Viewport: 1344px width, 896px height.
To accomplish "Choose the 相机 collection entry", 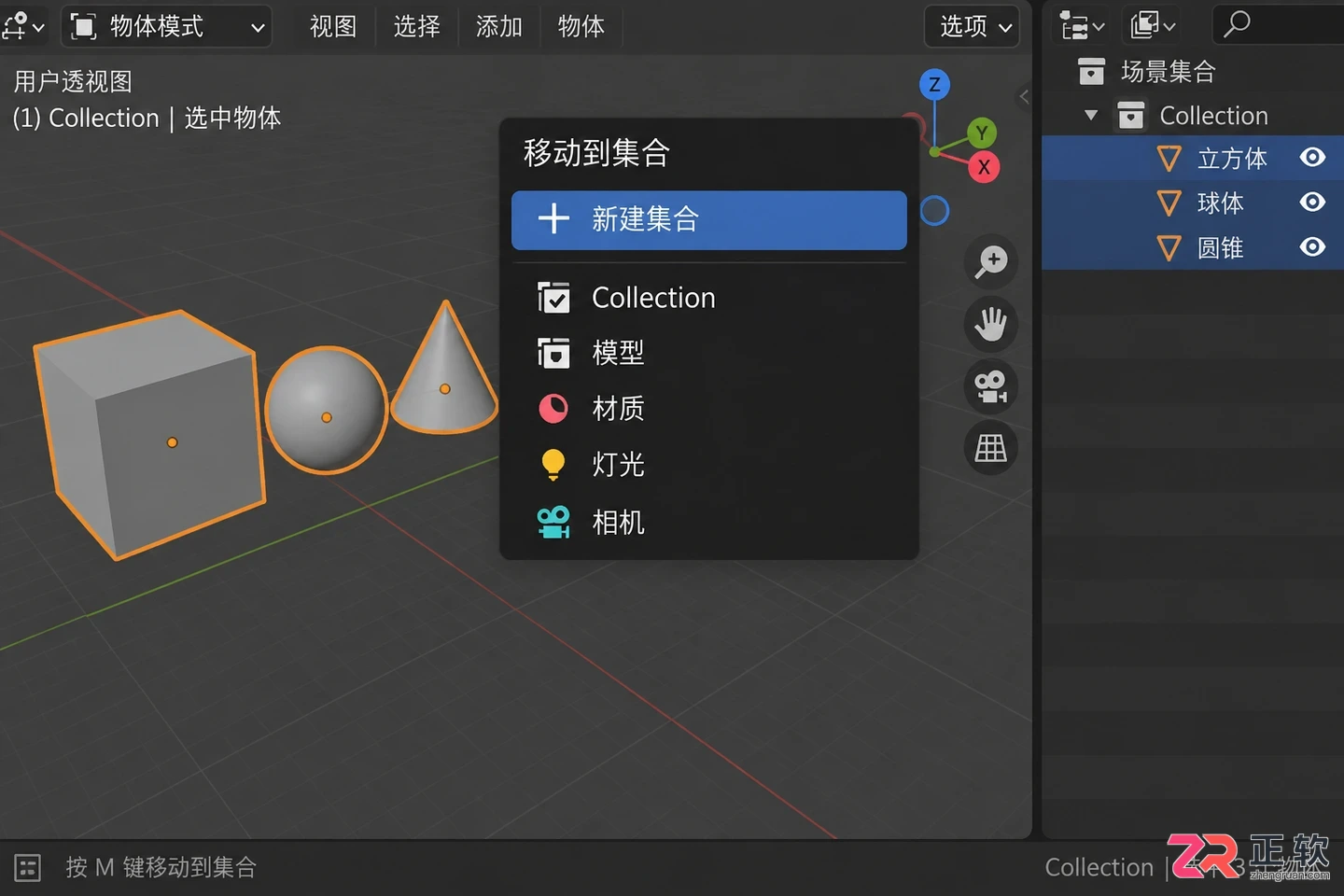I will click(709, 522).
